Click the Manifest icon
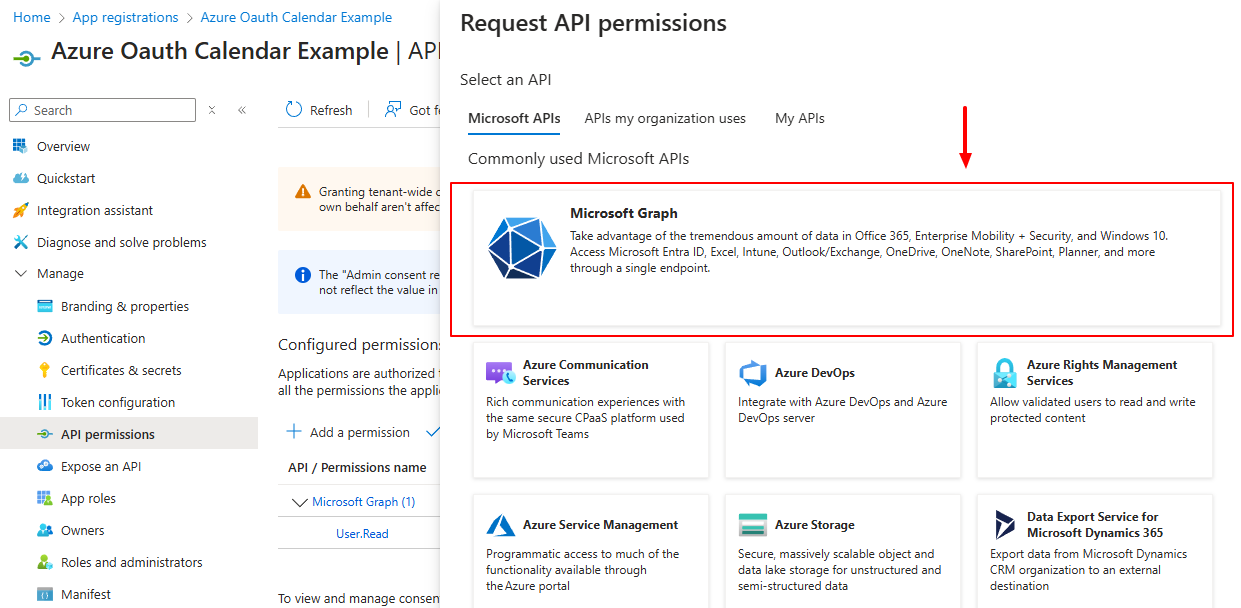 point(44,594)
